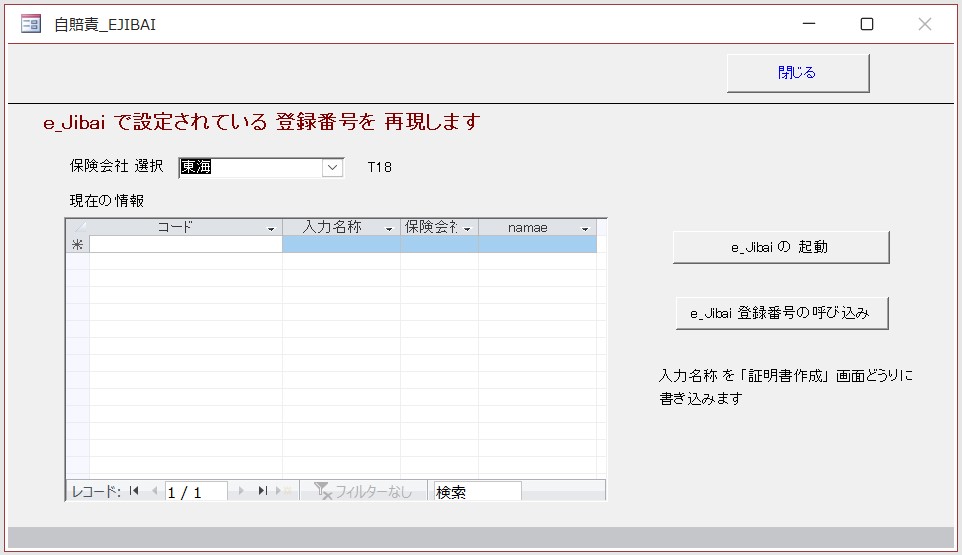This screenshot has width=962, height=555.
Task: Click the 保険会社 選択 label
Action: 117,166
